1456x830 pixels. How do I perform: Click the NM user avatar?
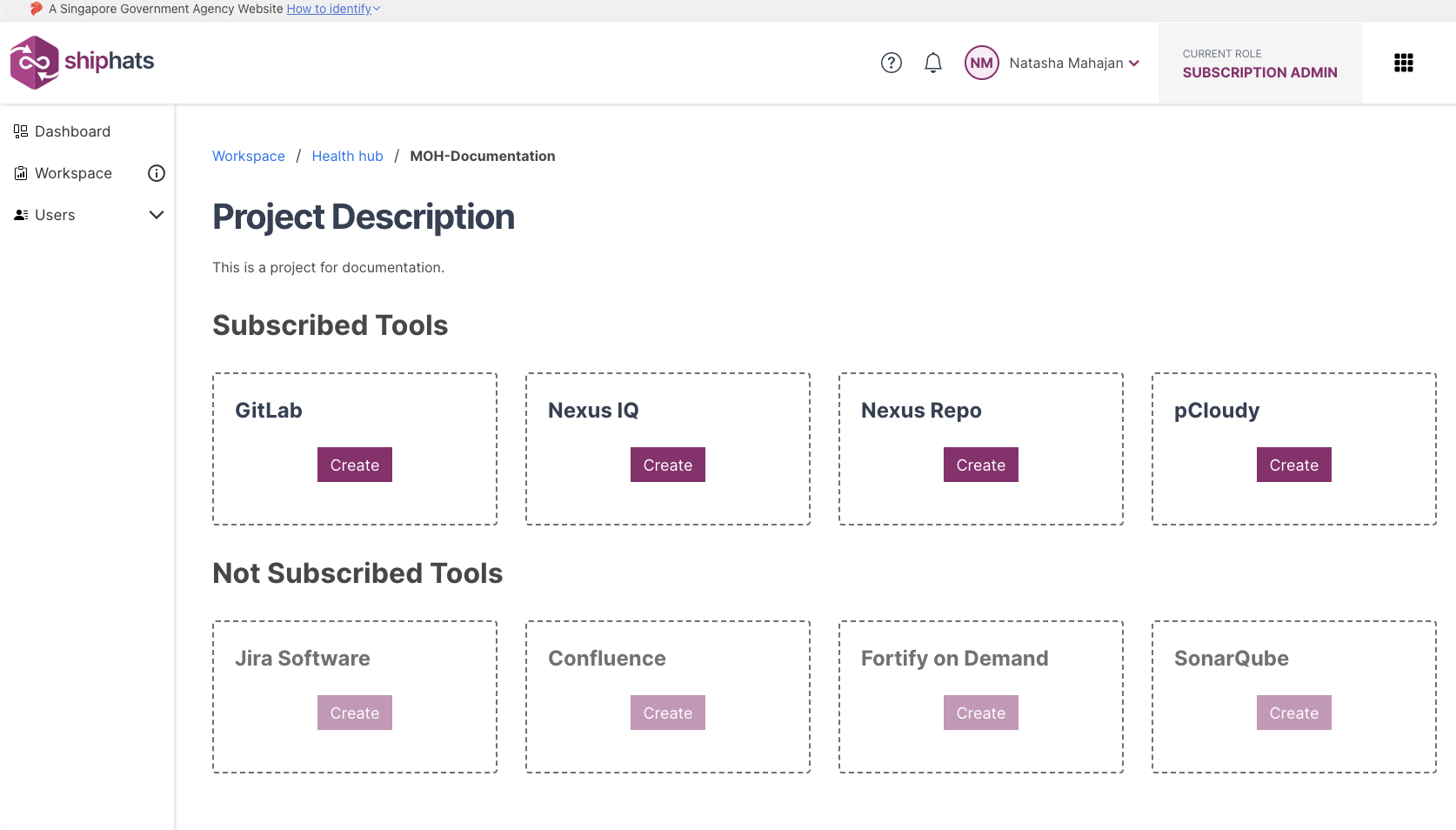981,63
